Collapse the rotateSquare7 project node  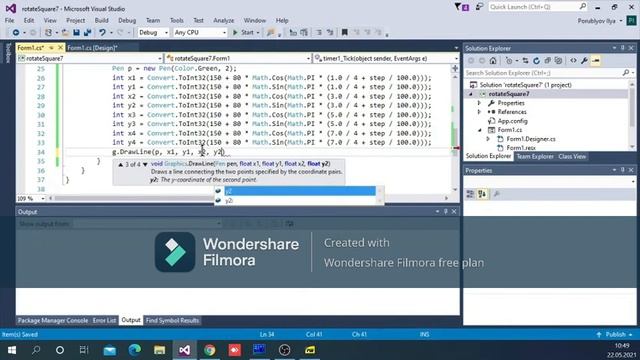tap(471, 94)
